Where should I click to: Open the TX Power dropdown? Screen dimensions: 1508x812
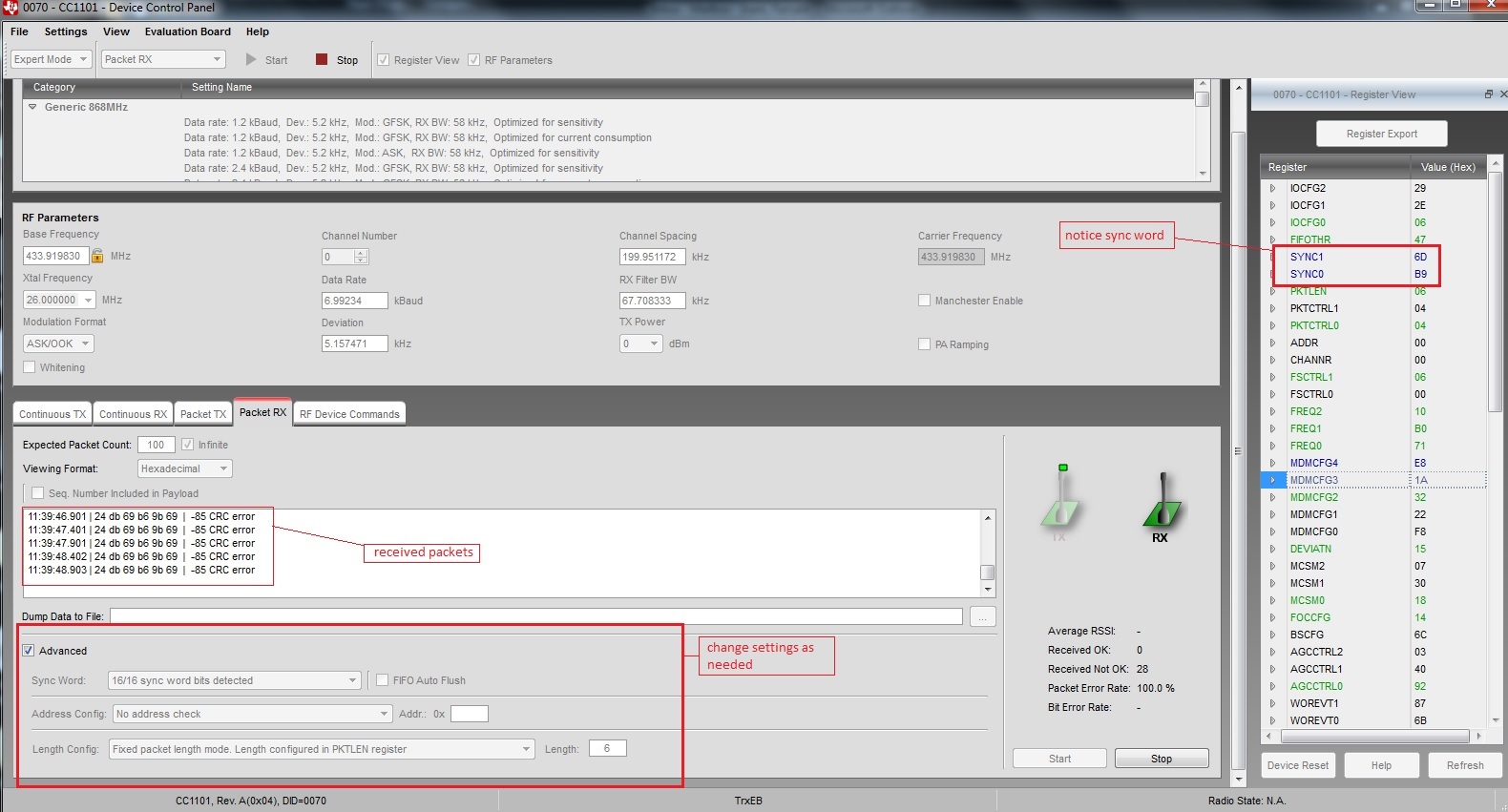click(x=641, y=344)
